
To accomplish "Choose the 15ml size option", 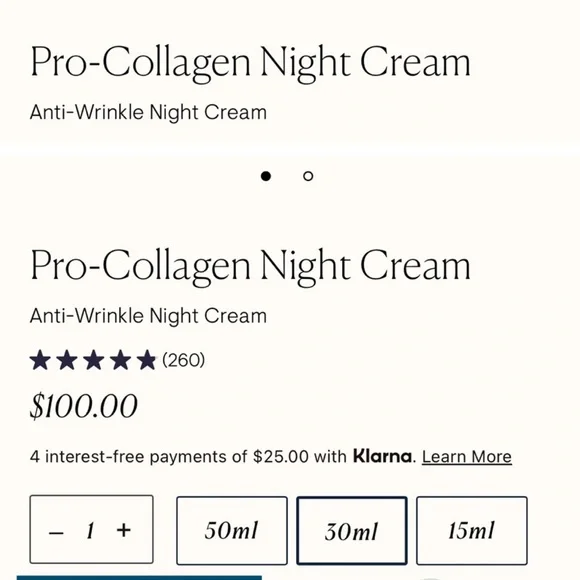I will [472, 530].
